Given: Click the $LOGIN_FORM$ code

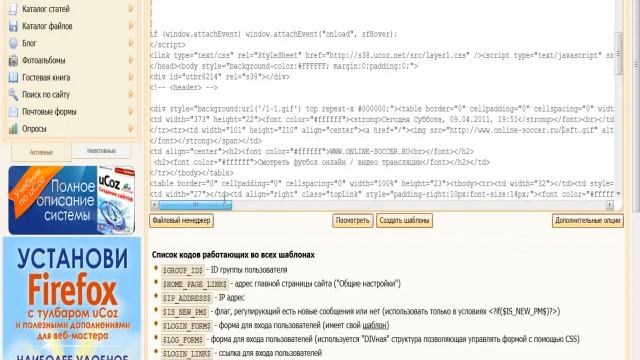Looking at the screenshot, I should point(187,326).
